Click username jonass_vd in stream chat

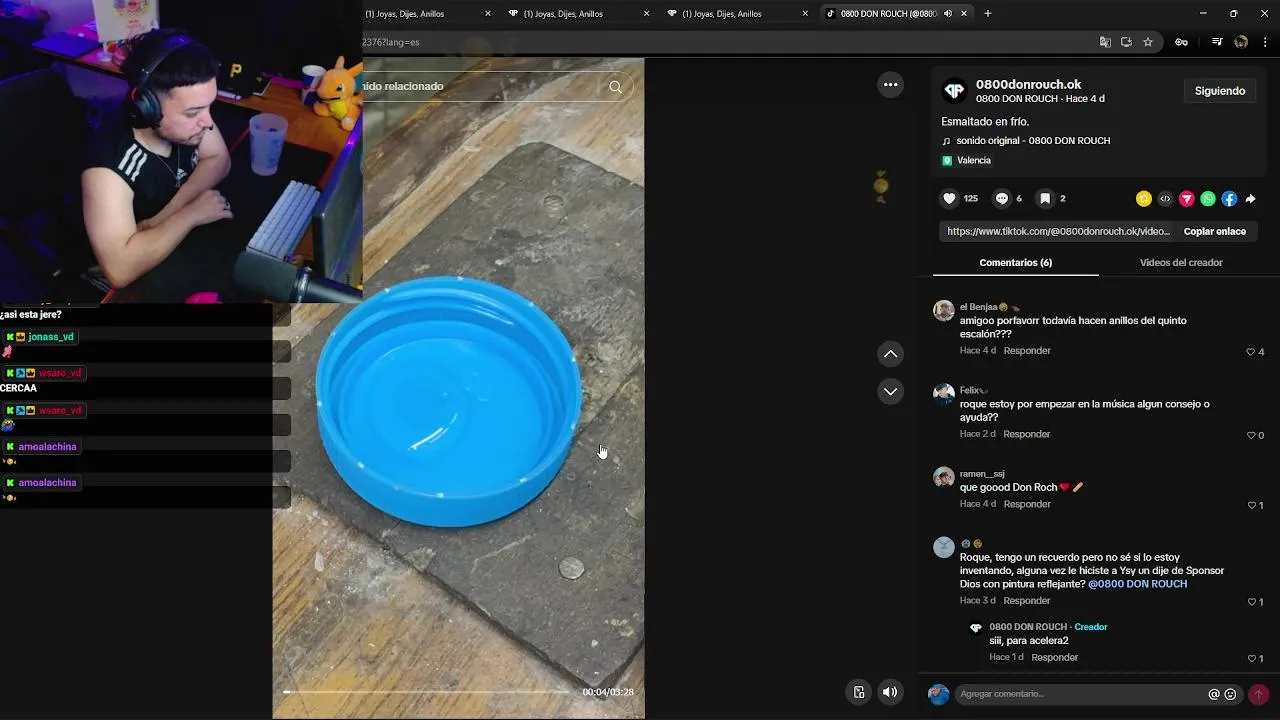click(x=51, y=337)
